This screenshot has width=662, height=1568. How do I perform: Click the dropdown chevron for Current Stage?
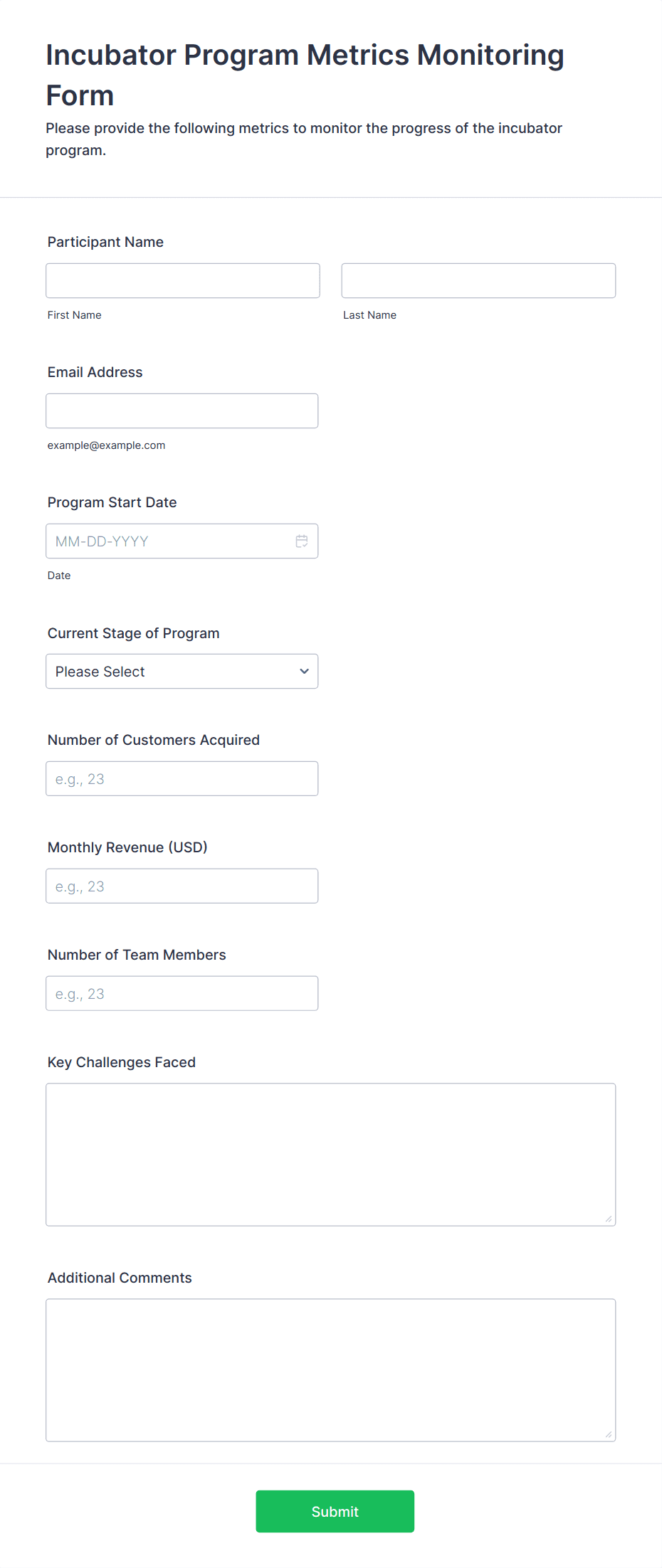(304, 672)
